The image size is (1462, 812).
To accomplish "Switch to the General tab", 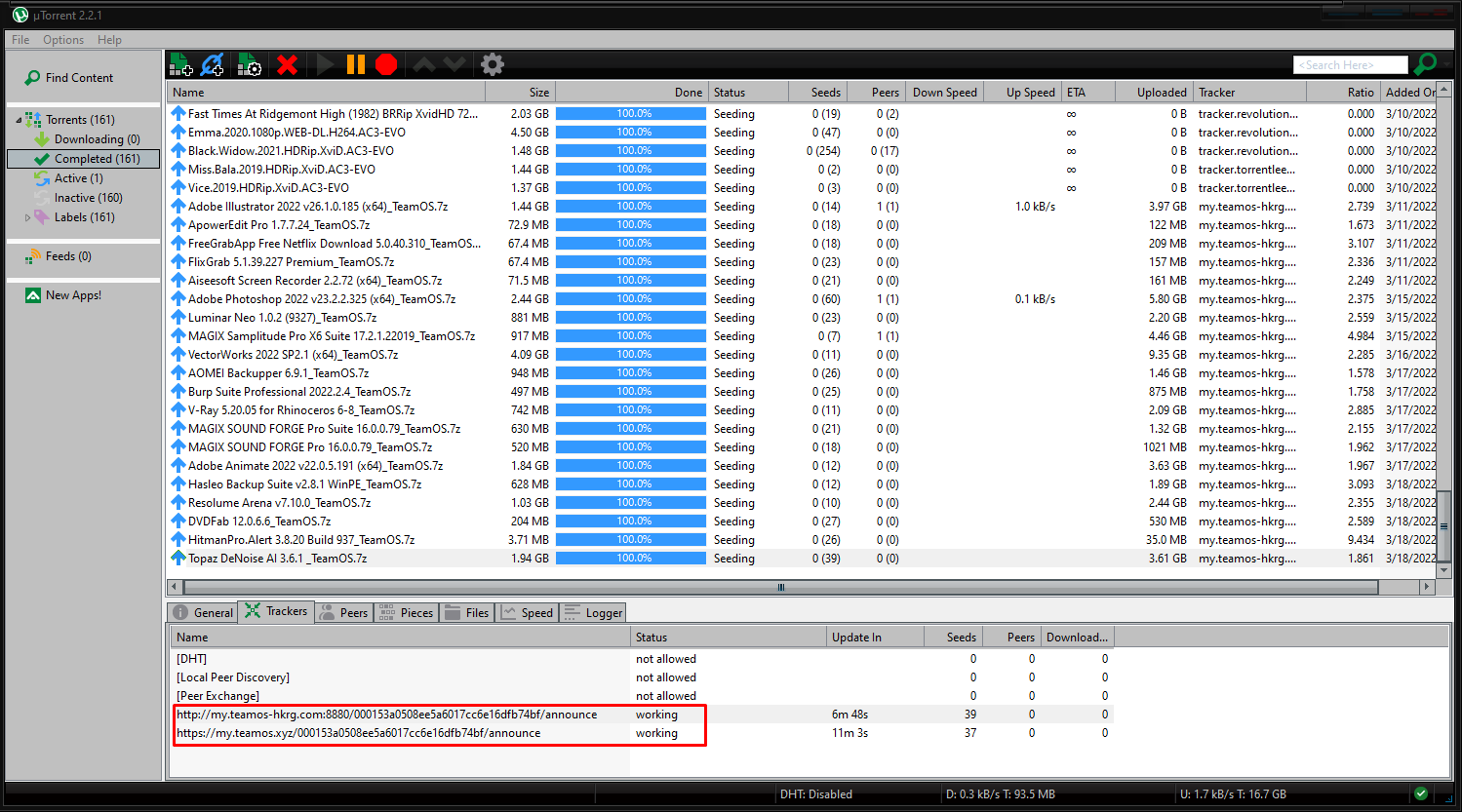I will [203, 613].
